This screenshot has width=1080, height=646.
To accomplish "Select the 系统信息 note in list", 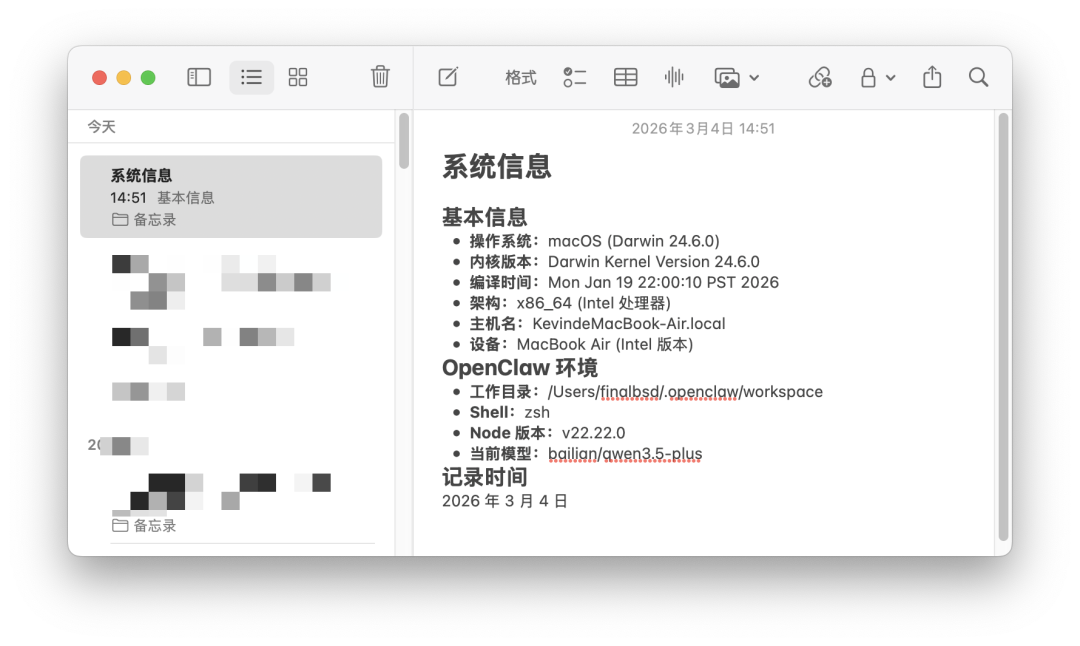I will coord(231,197).
